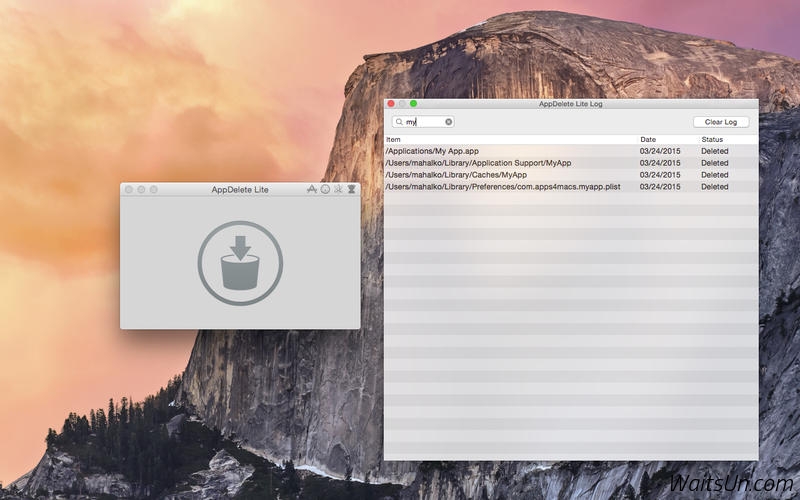The image size is (800, 500).
Task: Clear the search field with the x icon
Action: click(448, 122)
